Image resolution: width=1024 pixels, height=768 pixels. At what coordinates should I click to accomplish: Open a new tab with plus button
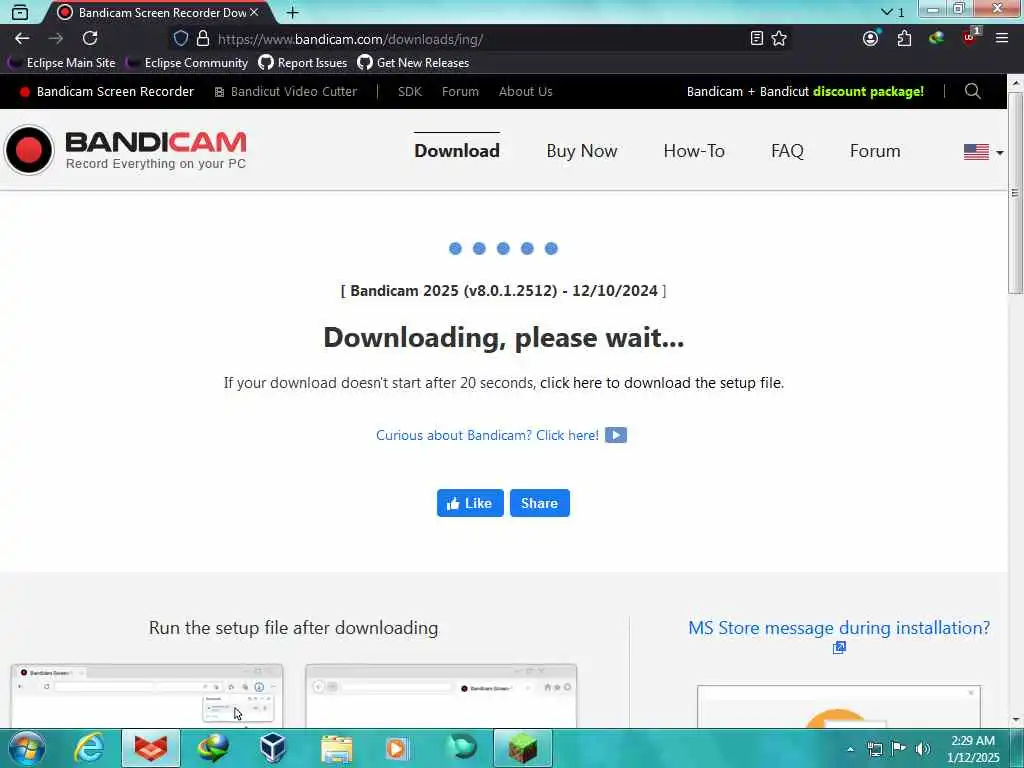click(x=293, y=12)
